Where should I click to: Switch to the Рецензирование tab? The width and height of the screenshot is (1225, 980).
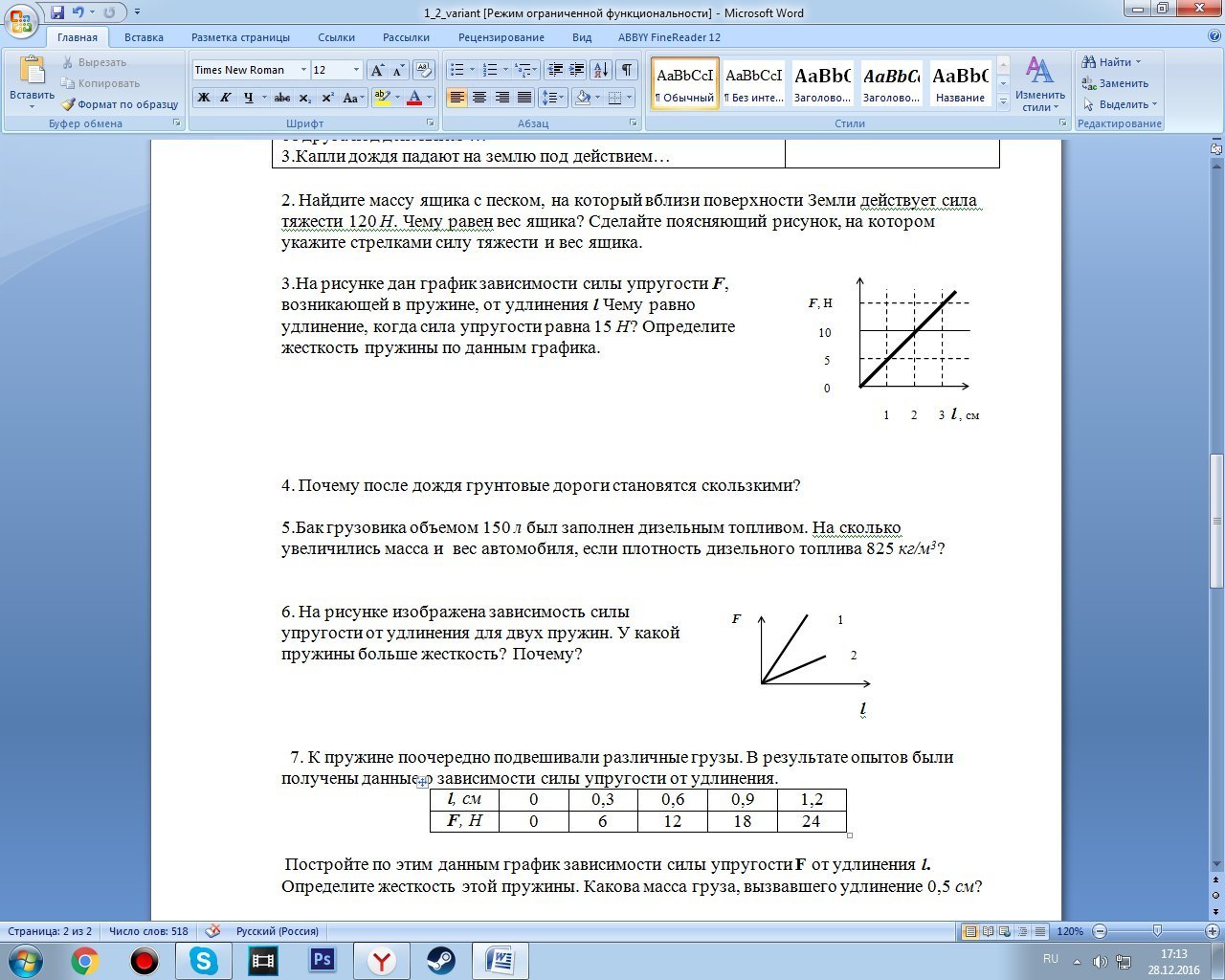501,37
